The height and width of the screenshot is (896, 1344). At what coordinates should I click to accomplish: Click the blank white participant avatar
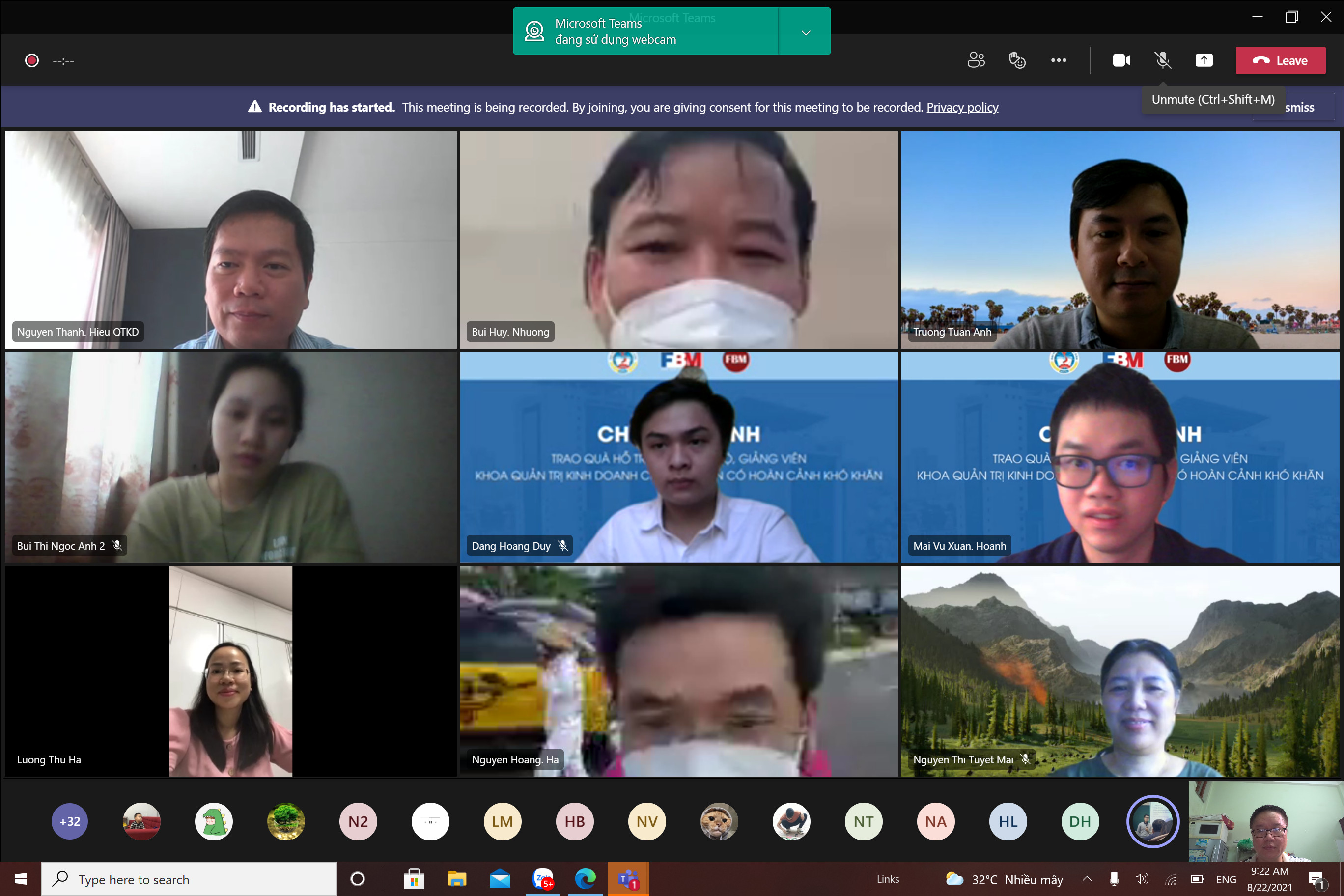click(x=430, y=821)
